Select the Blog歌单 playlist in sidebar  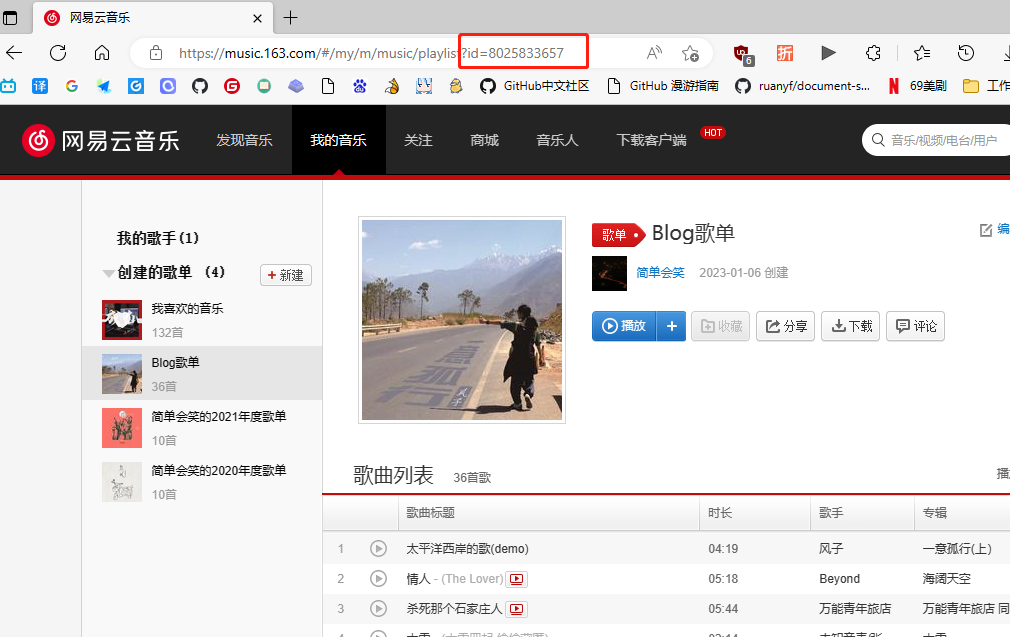coord(202,373)
